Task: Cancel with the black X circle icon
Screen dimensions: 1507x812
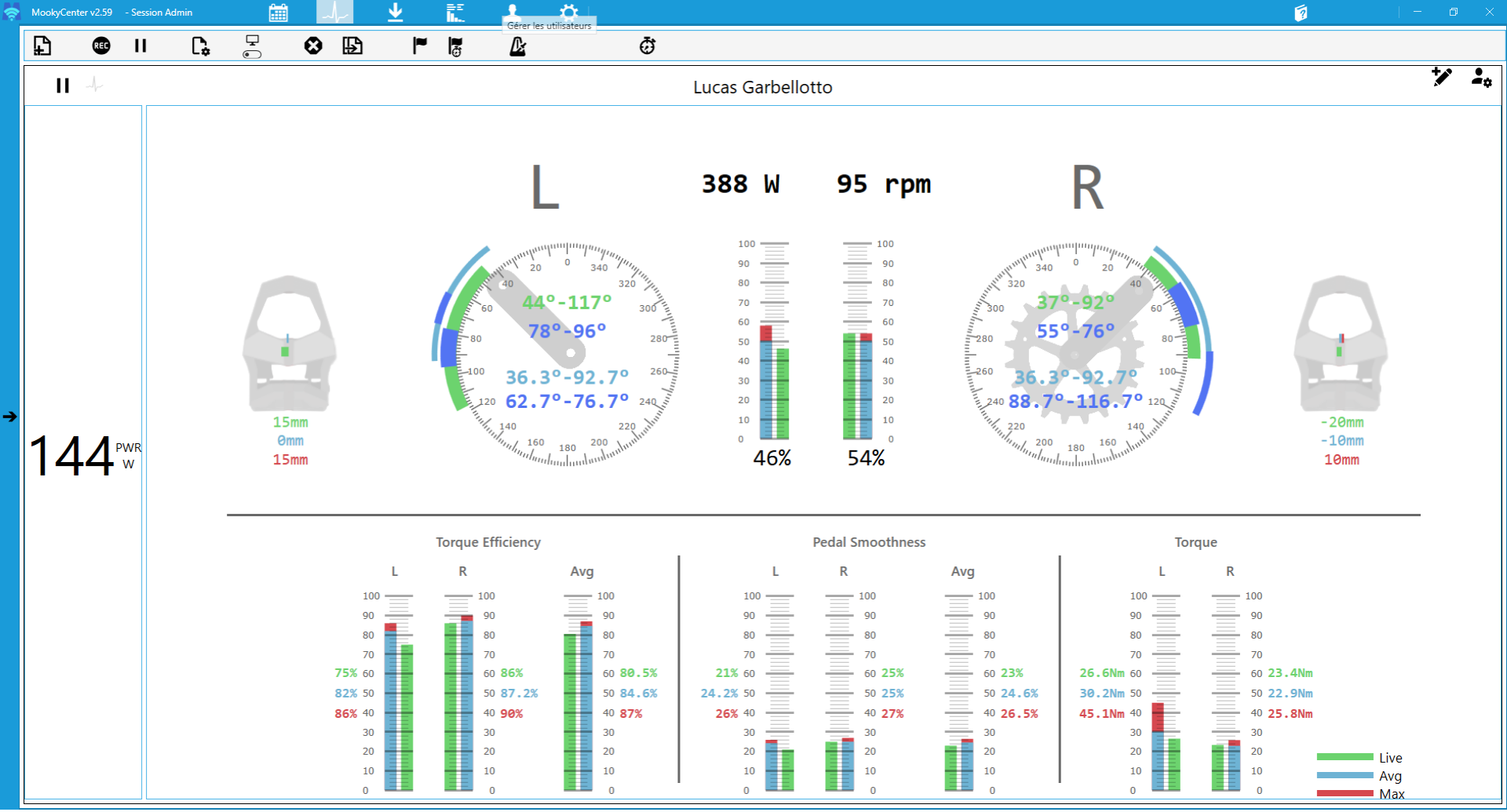Action: coord(313,46)
